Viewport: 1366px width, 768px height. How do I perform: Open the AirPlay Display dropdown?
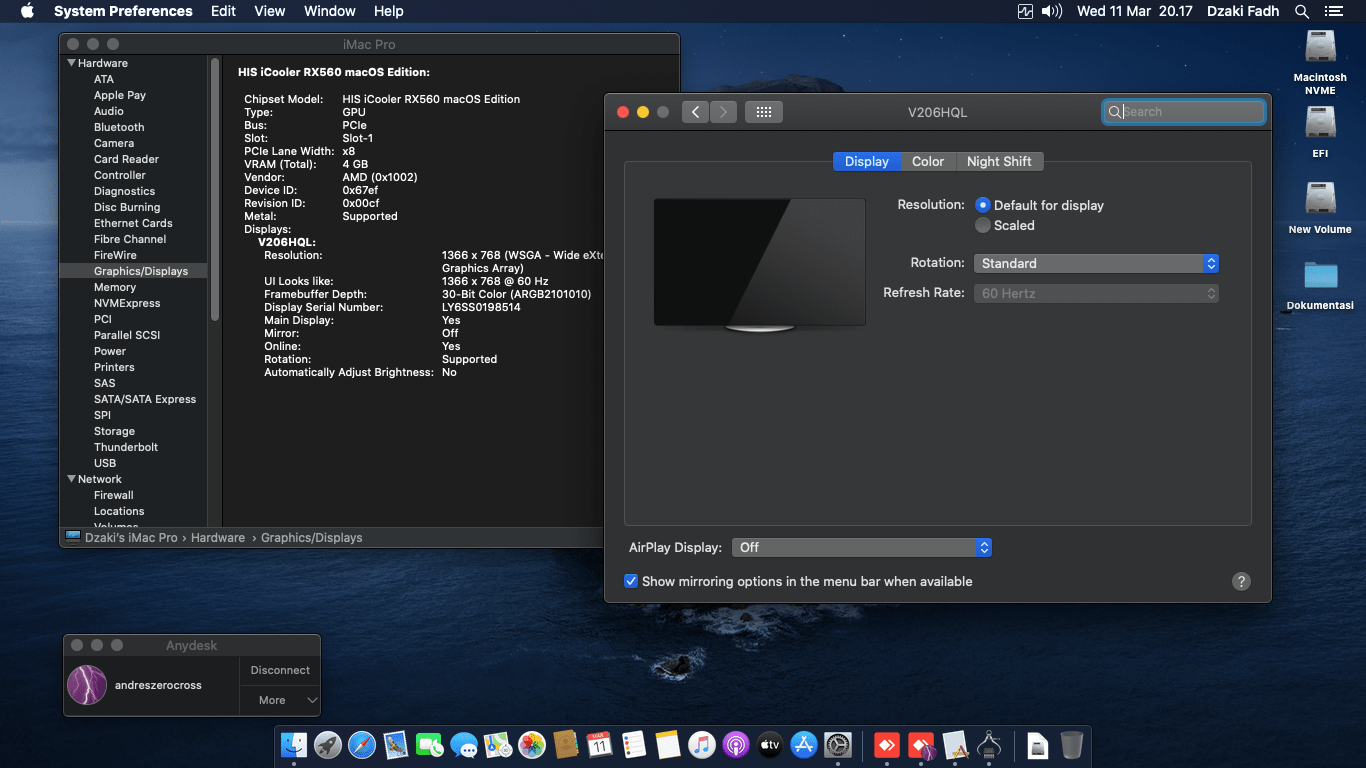tap(862, 547)
